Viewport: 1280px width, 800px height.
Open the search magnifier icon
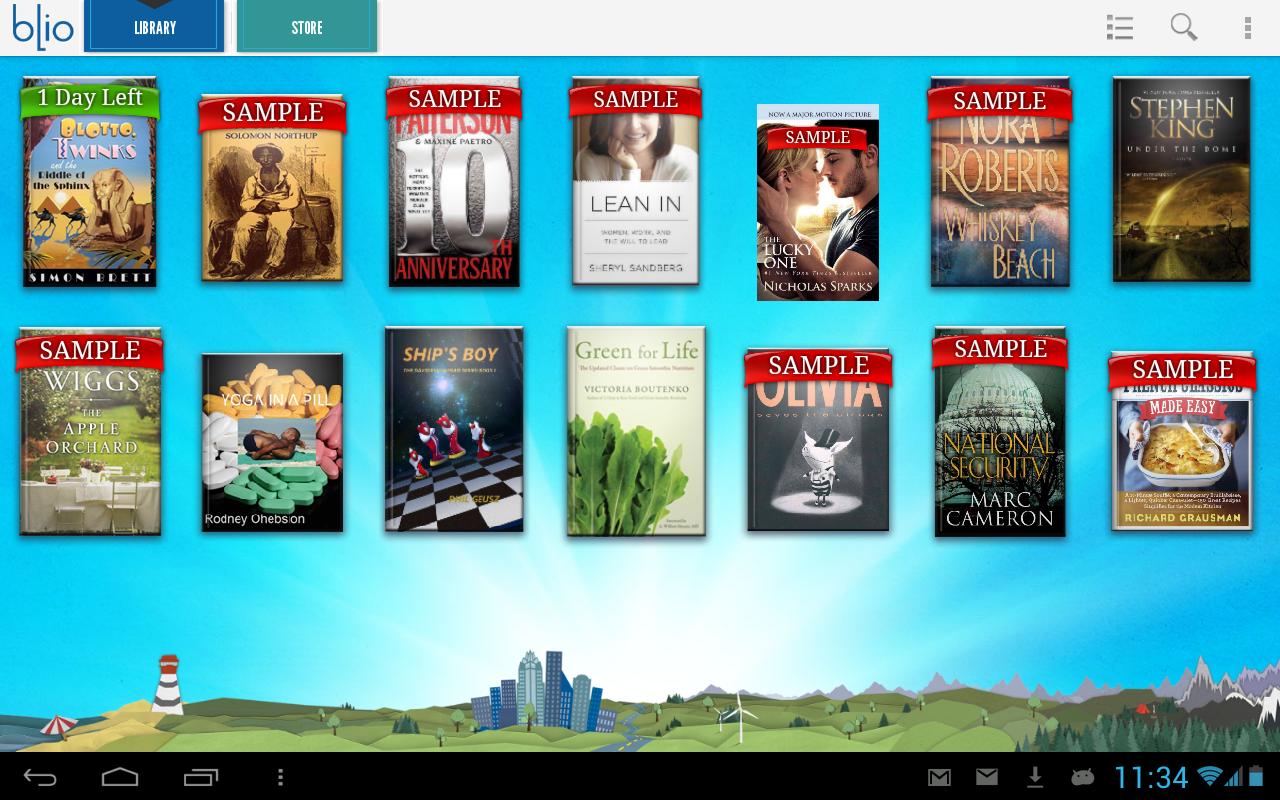click(1184, 28)
